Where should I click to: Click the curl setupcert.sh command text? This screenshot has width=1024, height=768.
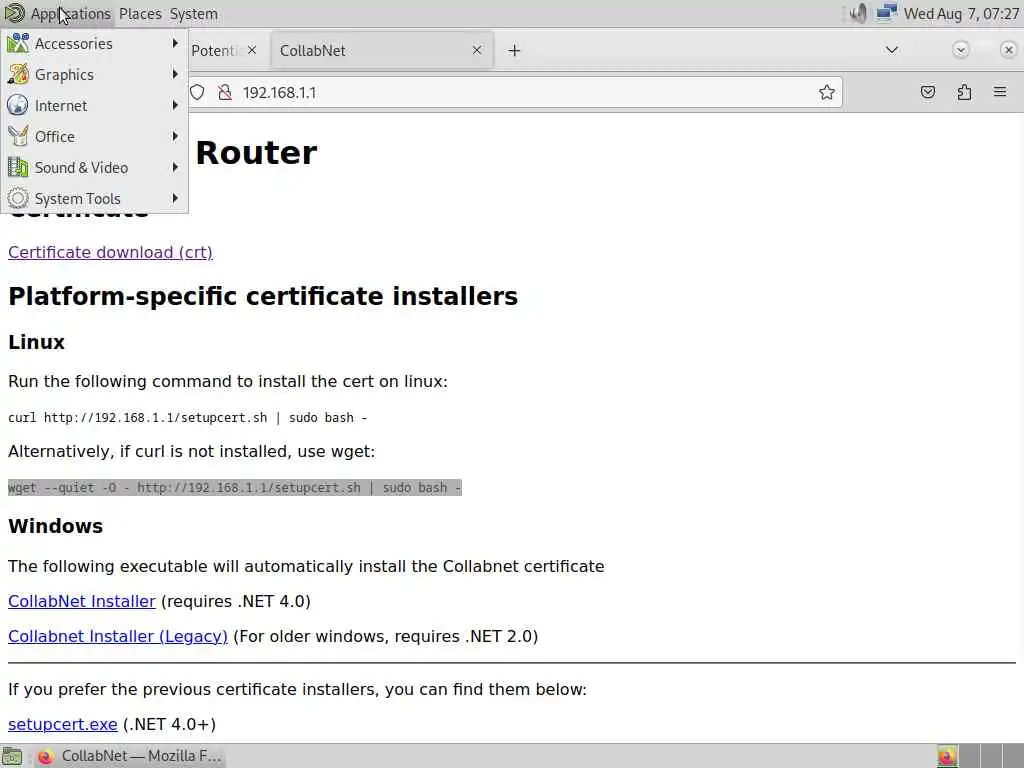187,418
